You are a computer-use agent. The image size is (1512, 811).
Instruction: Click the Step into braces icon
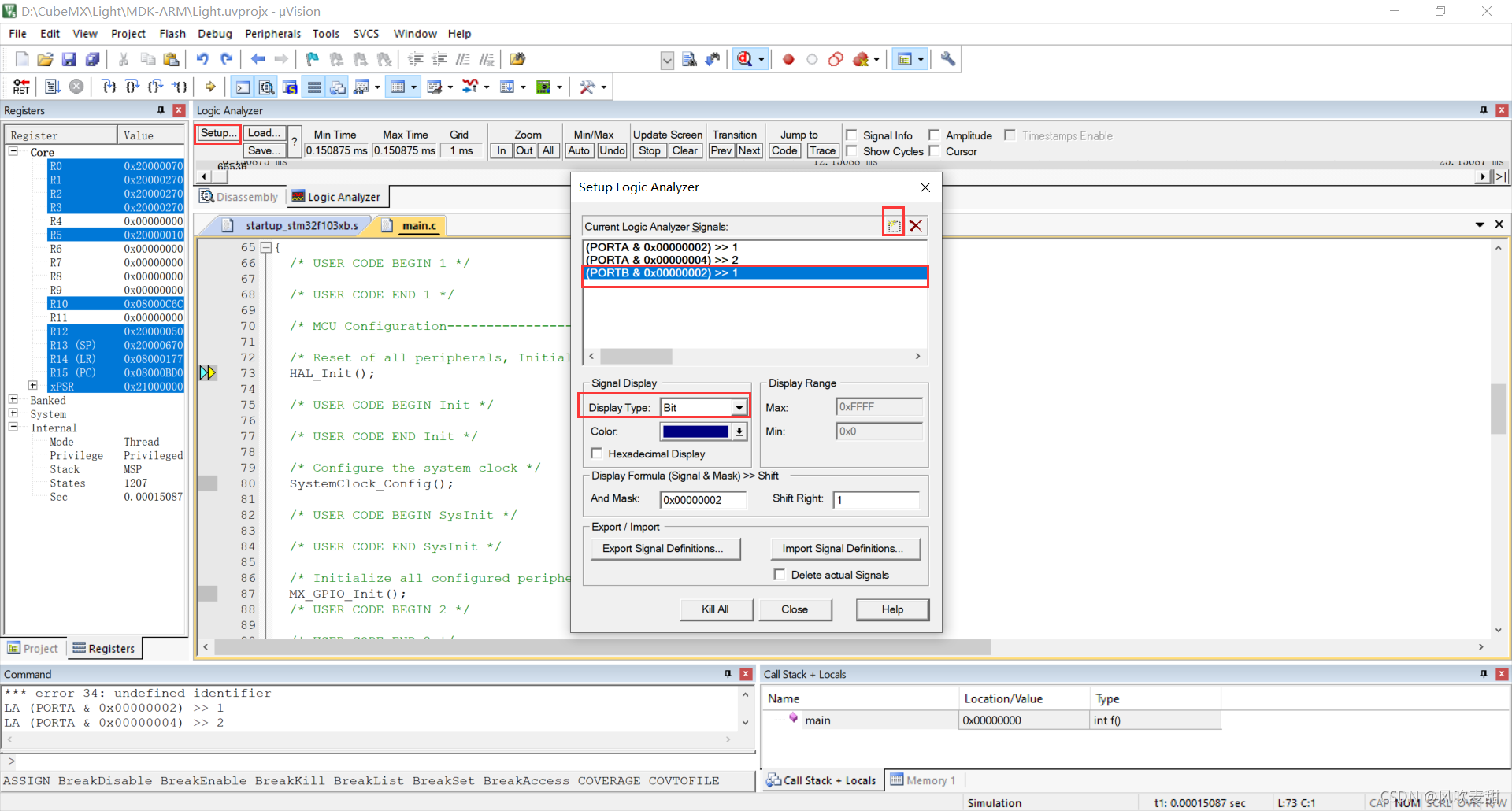click(109, 87)
